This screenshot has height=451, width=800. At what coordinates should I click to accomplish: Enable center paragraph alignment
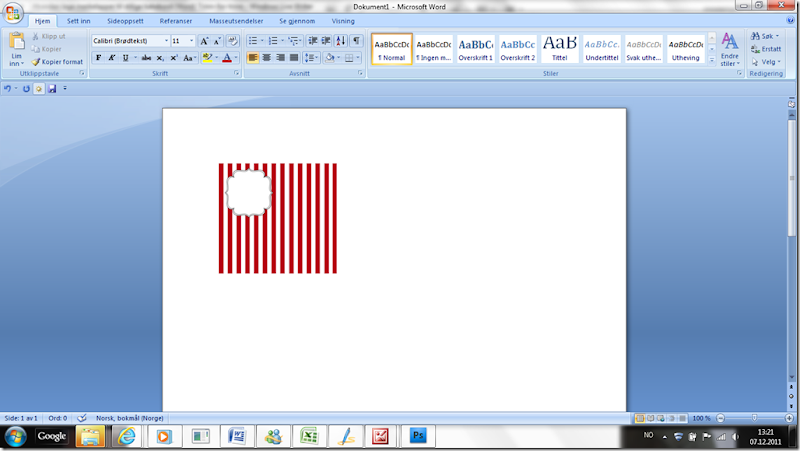click(266, 58)
